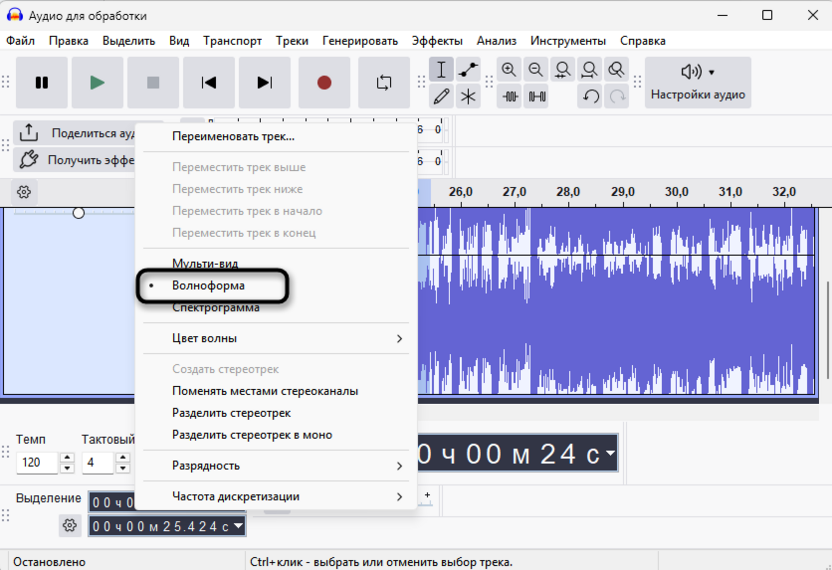Screen dimensions: 832x570
Task: Open the Инструменты menu
Action: [568, 41]
